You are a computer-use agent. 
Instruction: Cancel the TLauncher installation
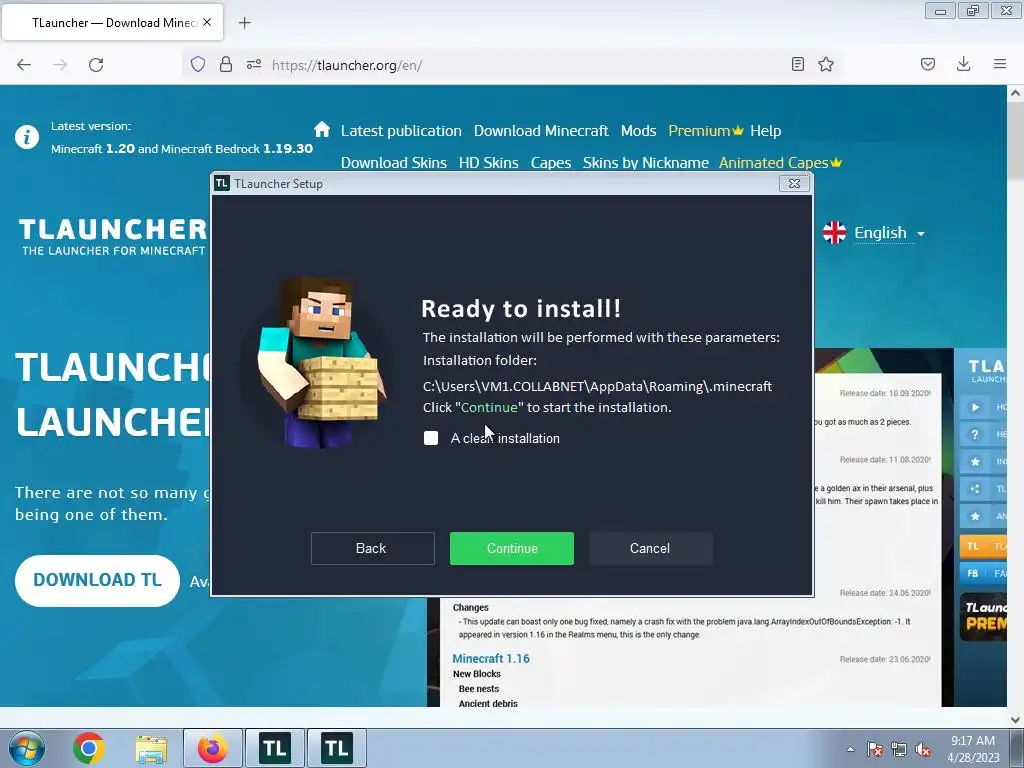tap(650, 548)
